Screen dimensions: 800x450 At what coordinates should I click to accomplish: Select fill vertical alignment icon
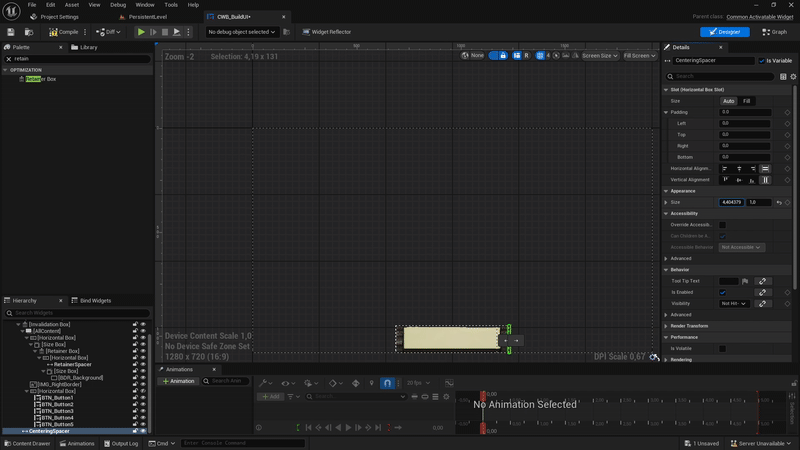click(765, 180)
